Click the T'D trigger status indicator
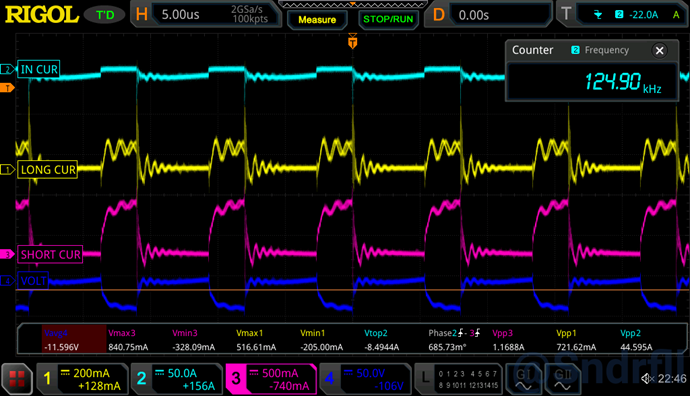 106,15
